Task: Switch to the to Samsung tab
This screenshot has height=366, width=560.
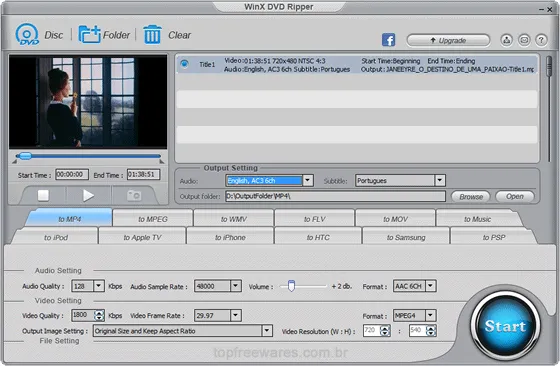Action: coord(406,237)
